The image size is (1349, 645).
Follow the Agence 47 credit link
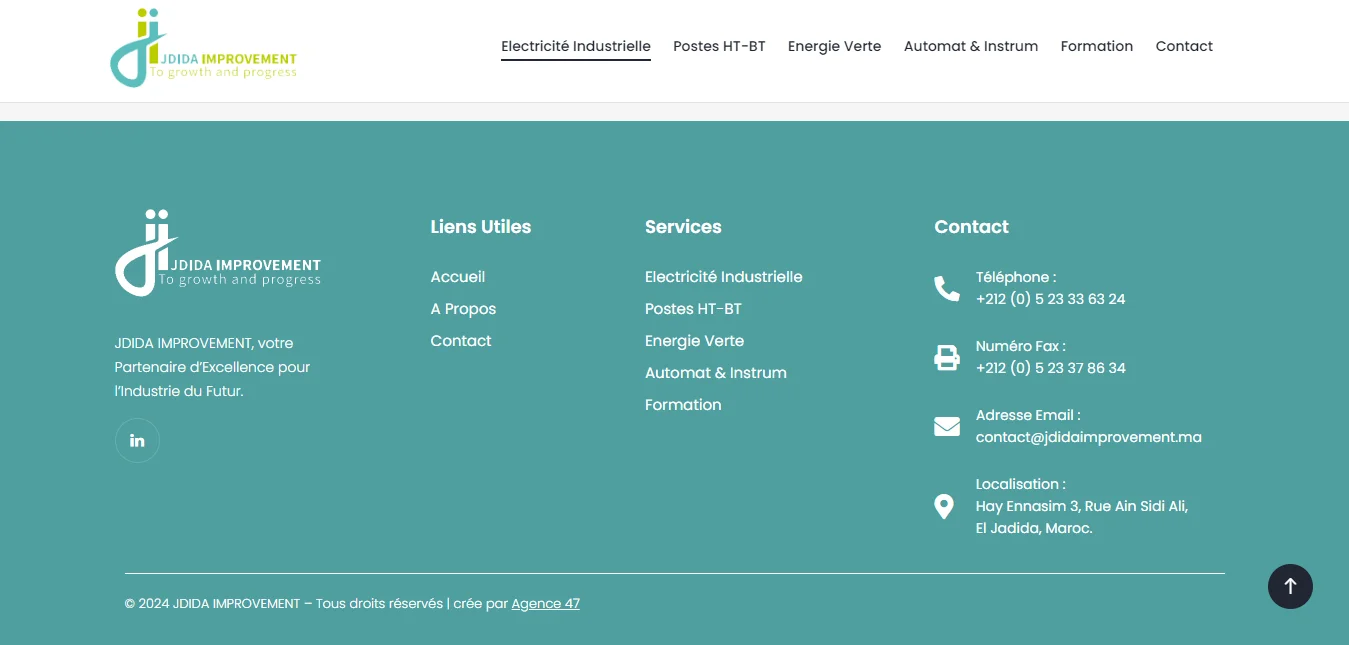(545, 604)
